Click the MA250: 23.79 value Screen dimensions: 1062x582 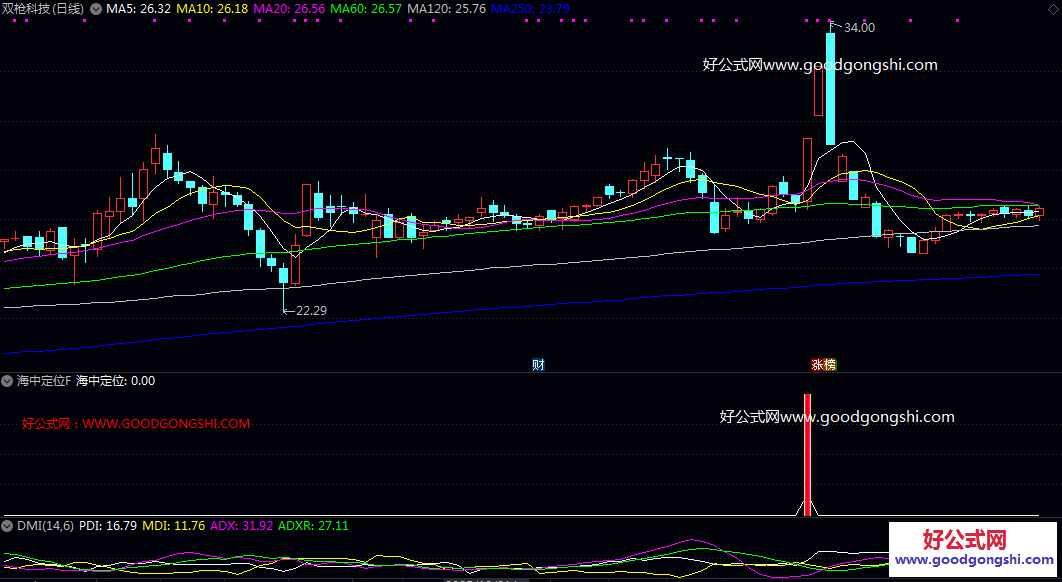[x=530, y=9]
